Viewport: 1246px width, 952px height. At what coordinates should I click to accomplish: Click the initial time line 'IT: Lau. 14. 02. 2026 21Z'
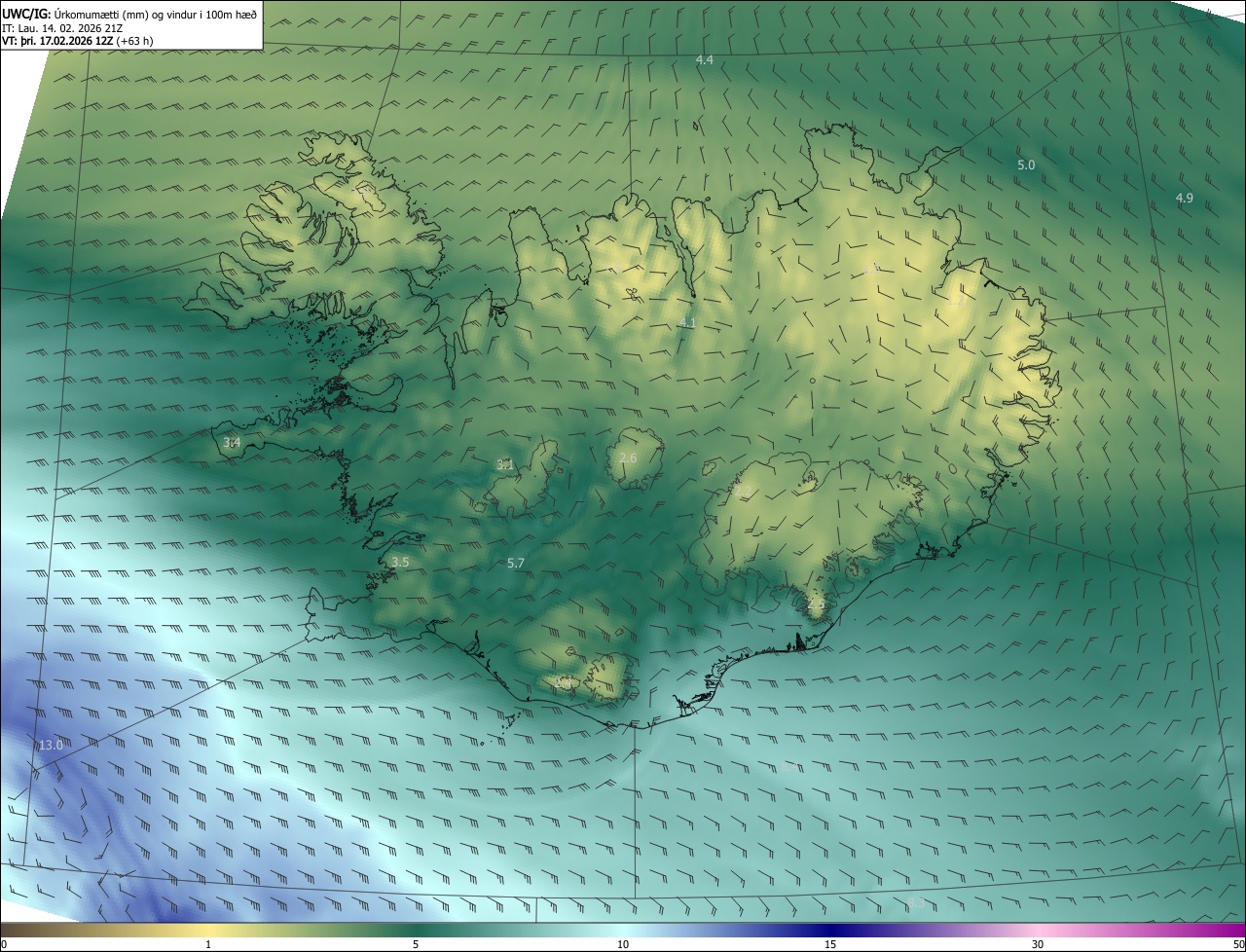coord(62,28)
